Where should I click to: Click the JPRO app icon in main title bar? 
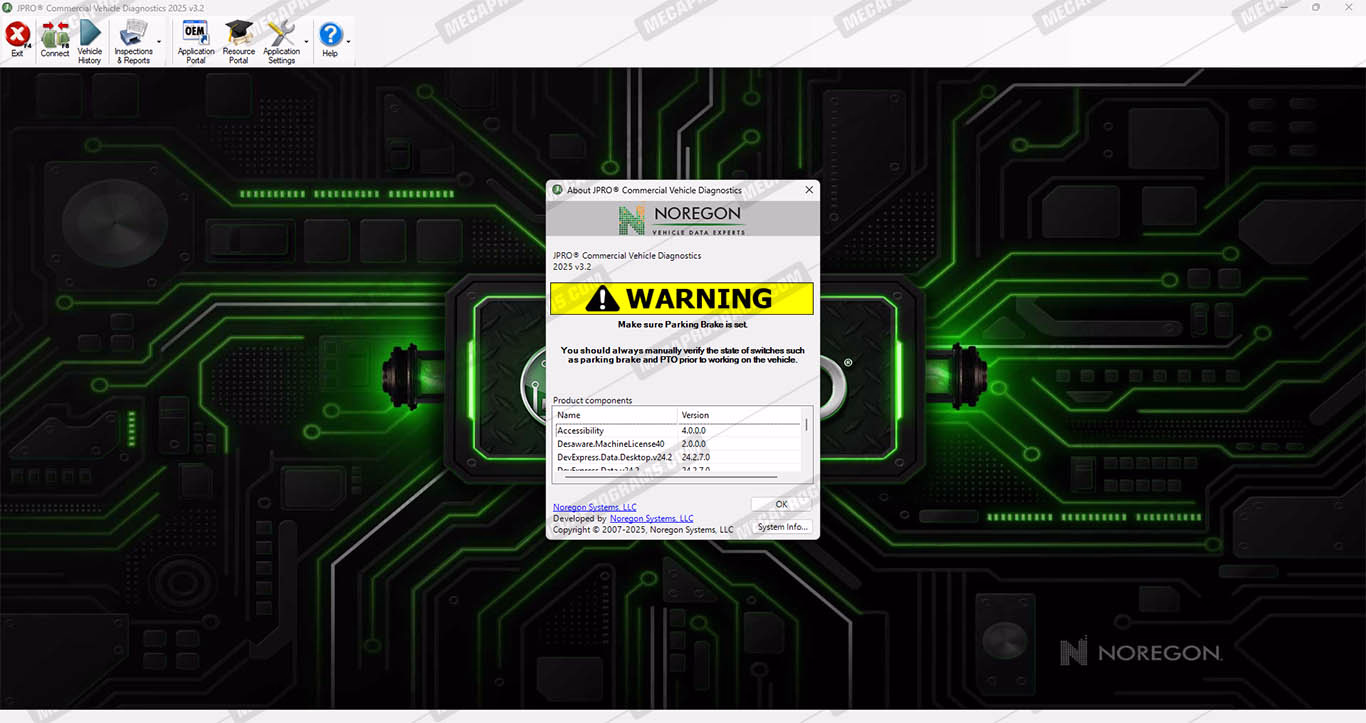point(8,7)
